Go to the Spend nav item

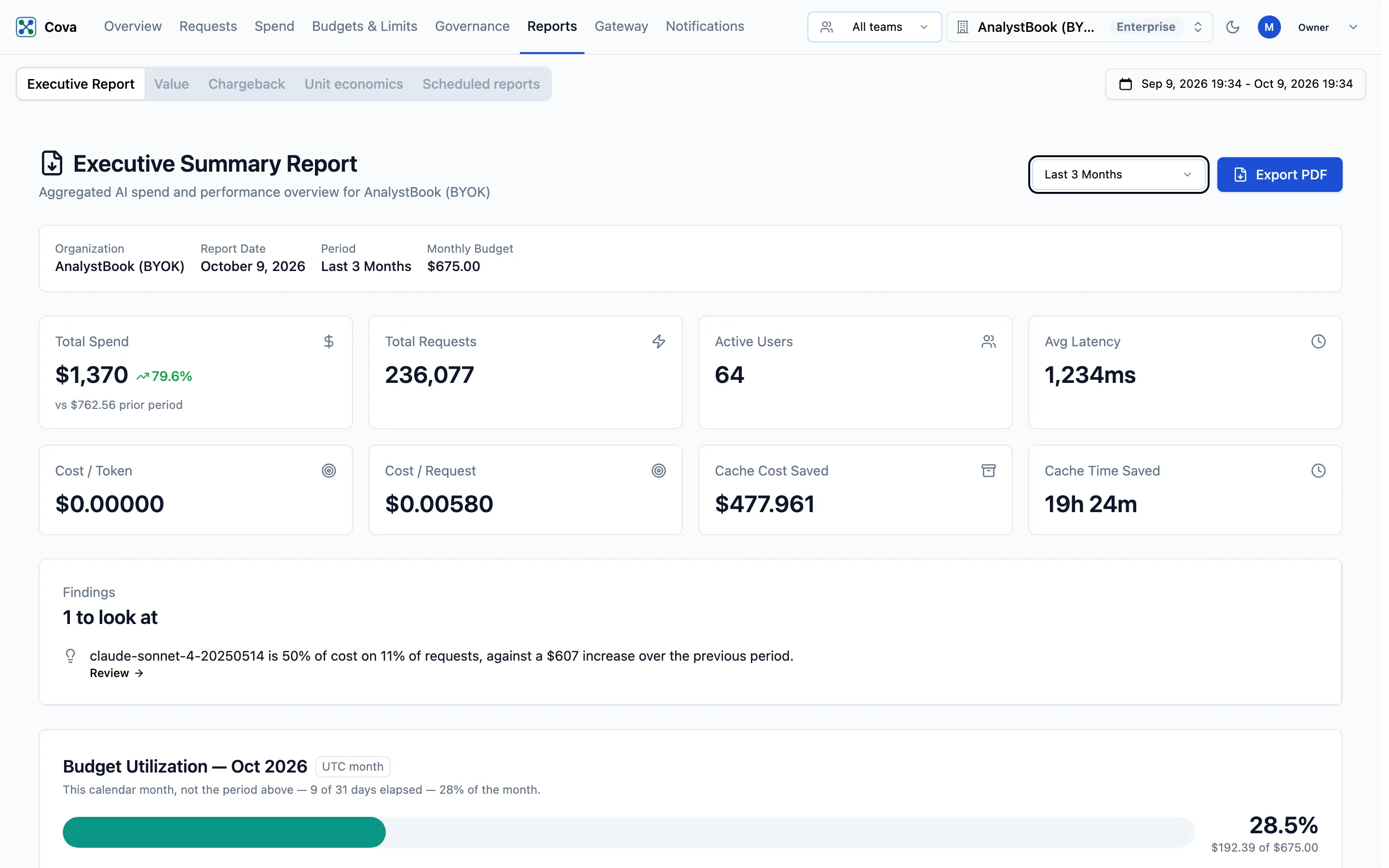tap(274, 27)
